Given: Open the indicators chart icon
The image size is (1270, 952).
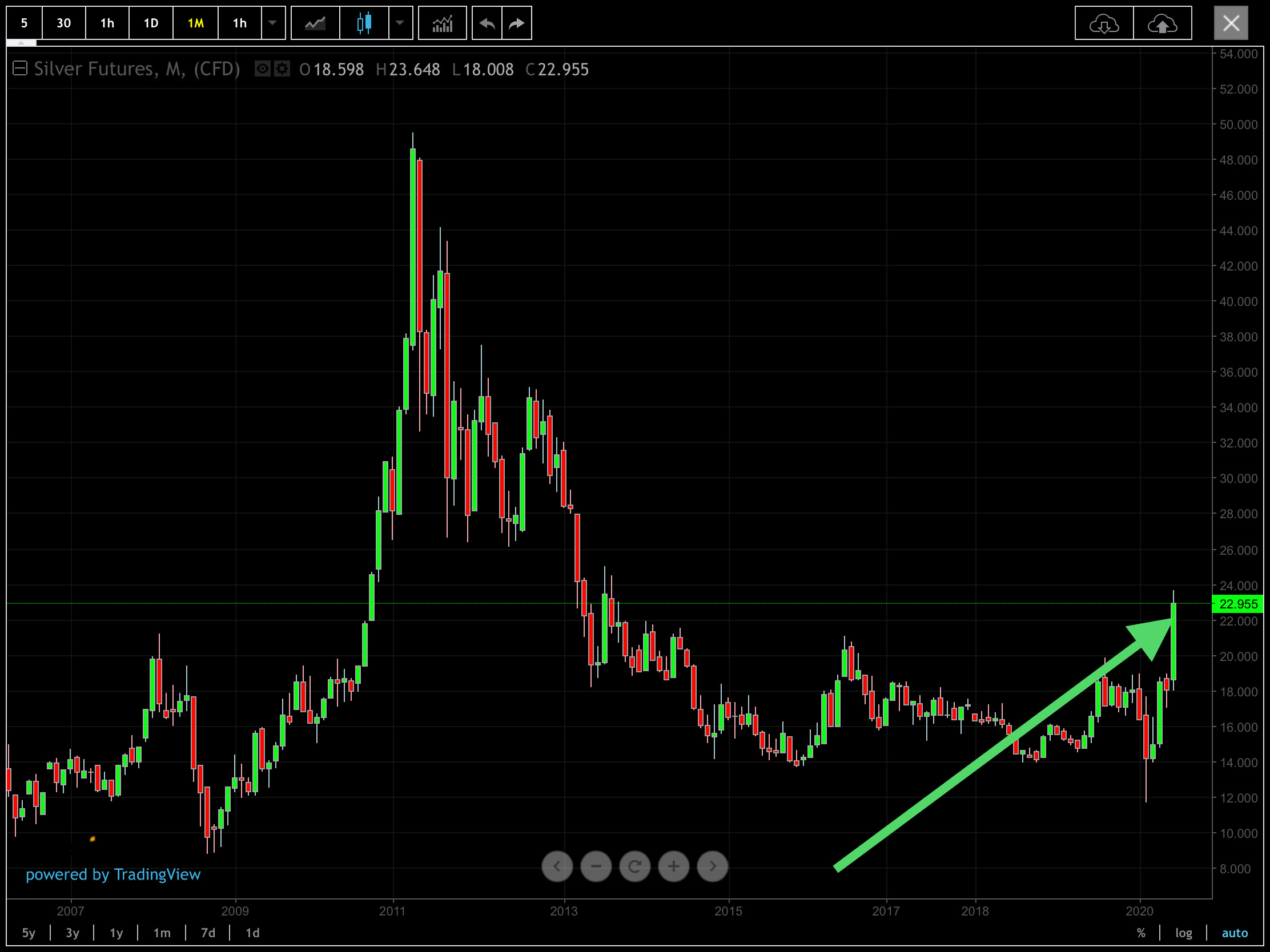Looking at the screenshot, I should [x=442, y=23].
